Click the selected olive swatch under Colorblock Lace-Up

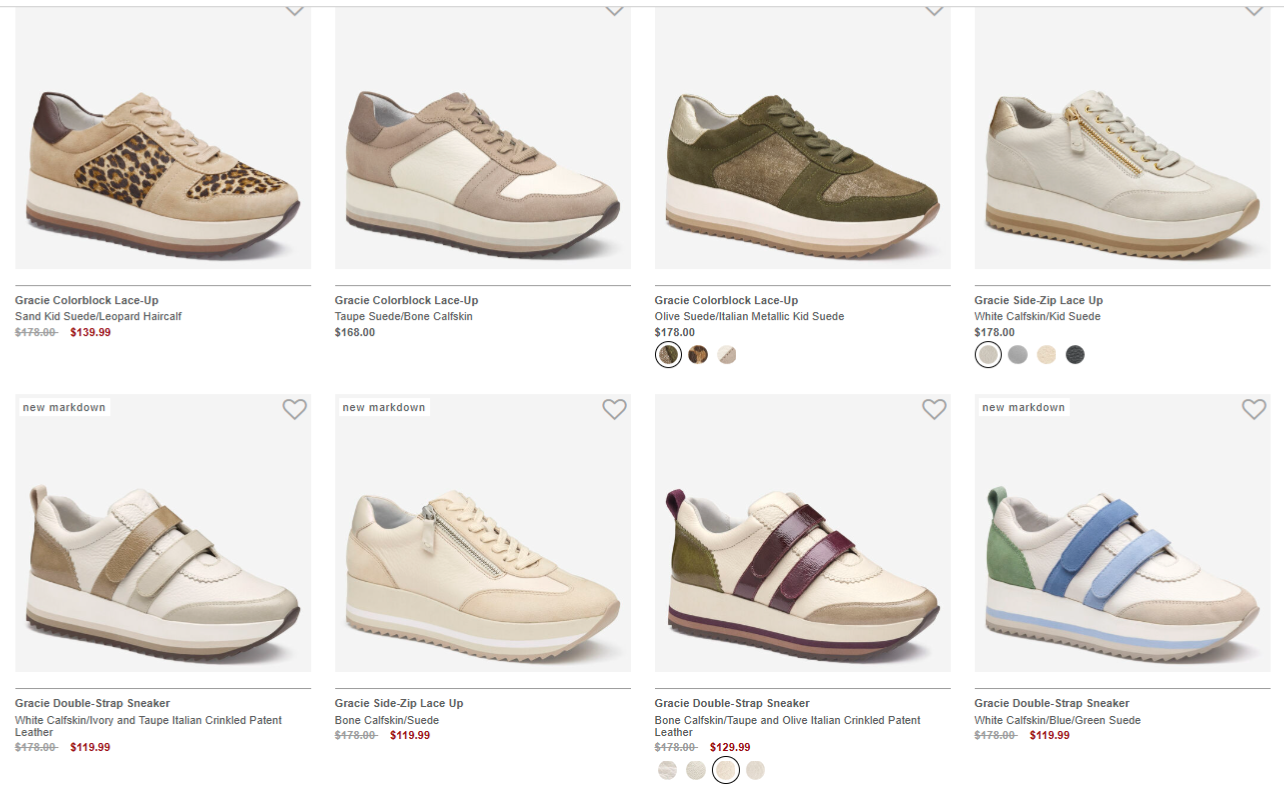tap(668, 355)
